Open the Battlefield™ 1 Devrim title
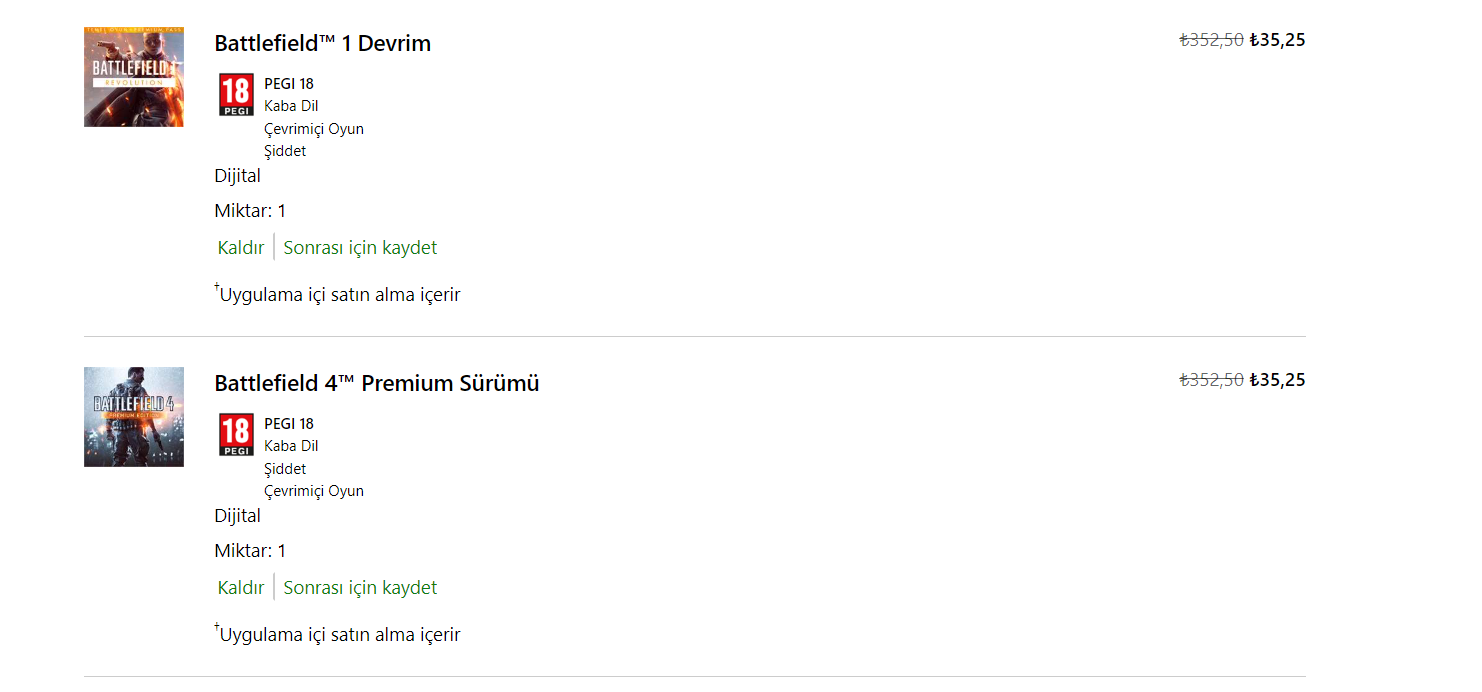This screenshot has height=692, width=1482. pos(322,43)
